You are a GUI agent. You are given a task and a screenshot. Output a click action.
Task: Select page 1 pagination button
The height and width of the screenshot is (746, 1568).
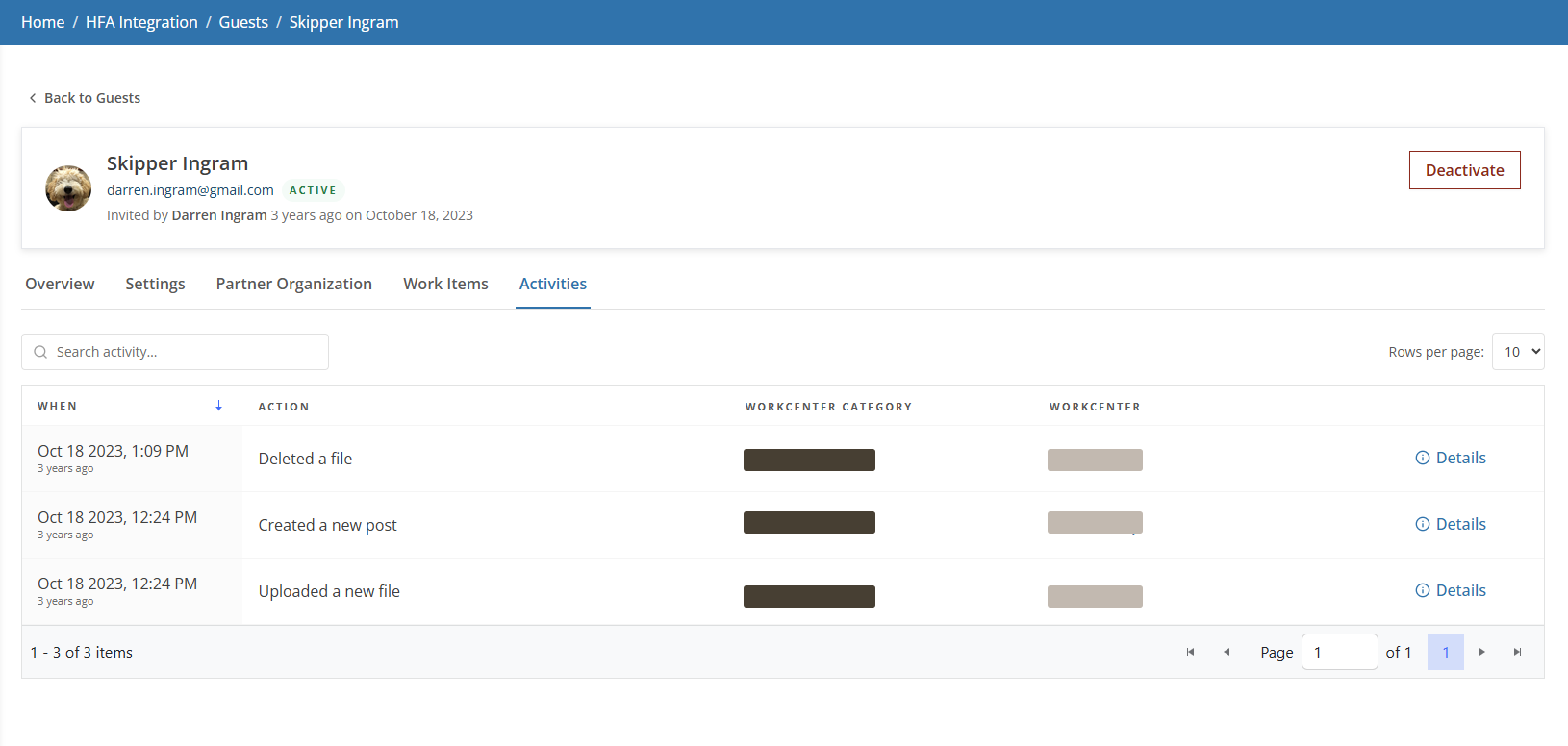tap(1446, 652)
